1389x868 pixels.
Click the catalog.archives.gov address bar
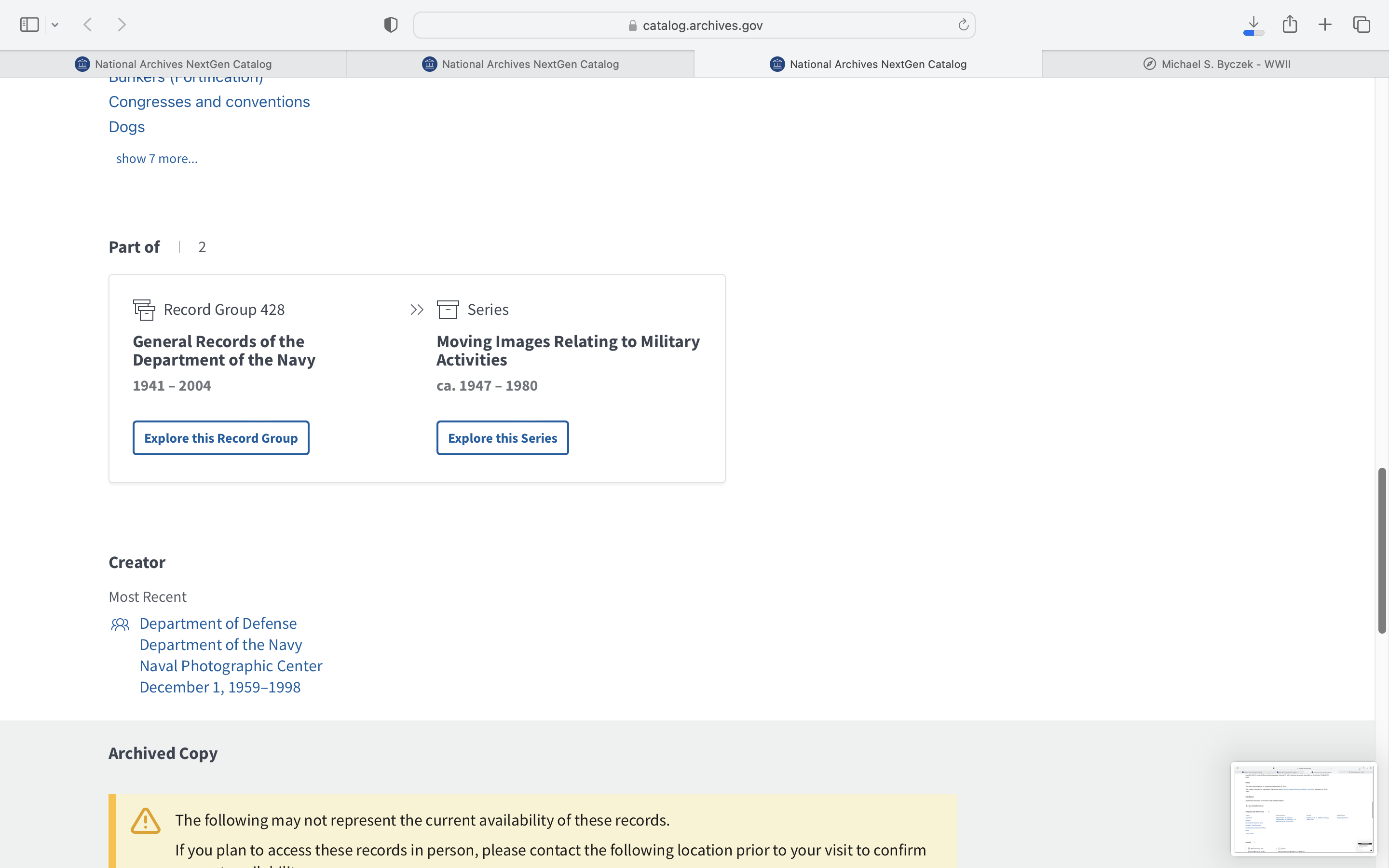694,25
